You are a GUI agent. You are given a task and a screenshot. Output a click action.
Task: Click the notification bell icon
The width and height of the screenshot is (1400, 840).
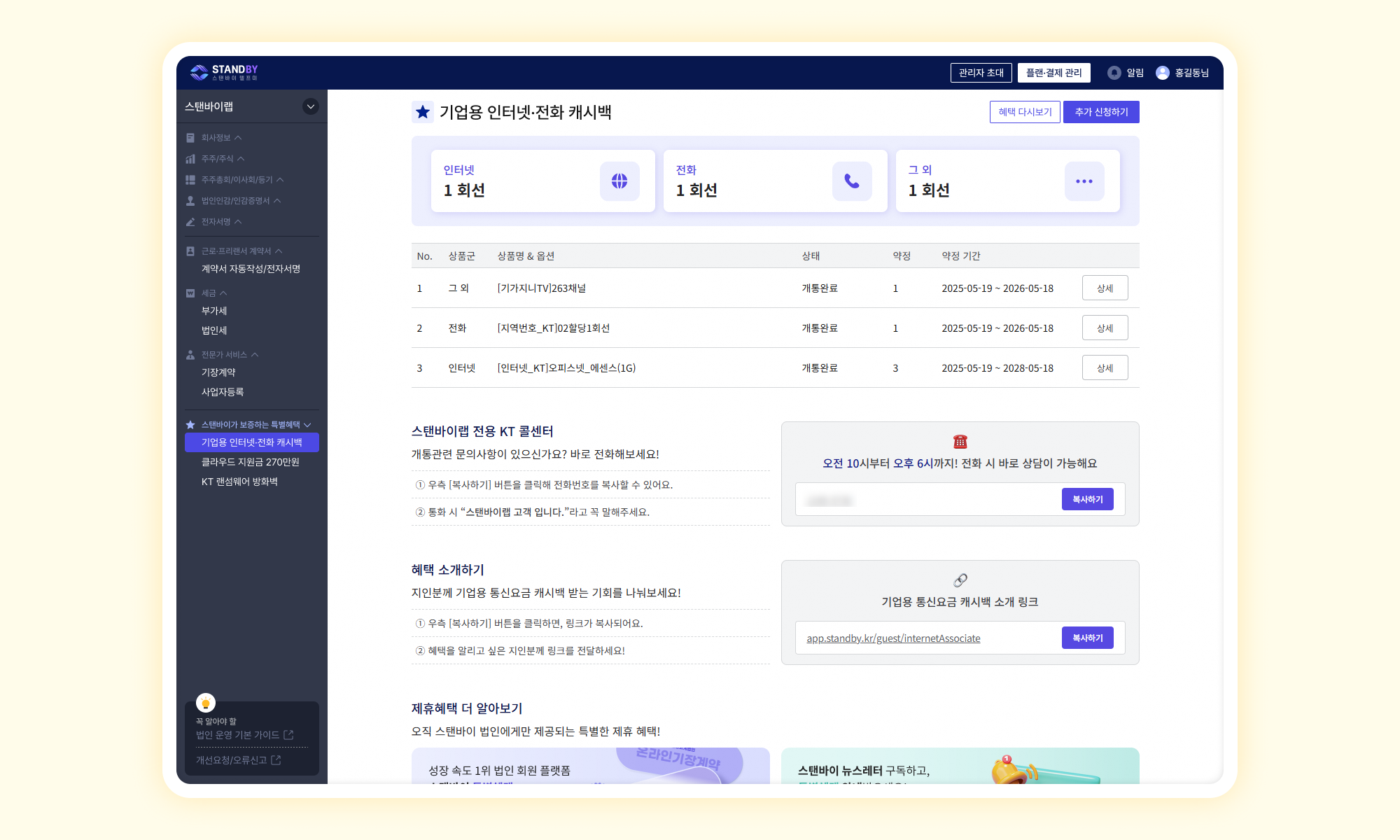point(1114,73)
